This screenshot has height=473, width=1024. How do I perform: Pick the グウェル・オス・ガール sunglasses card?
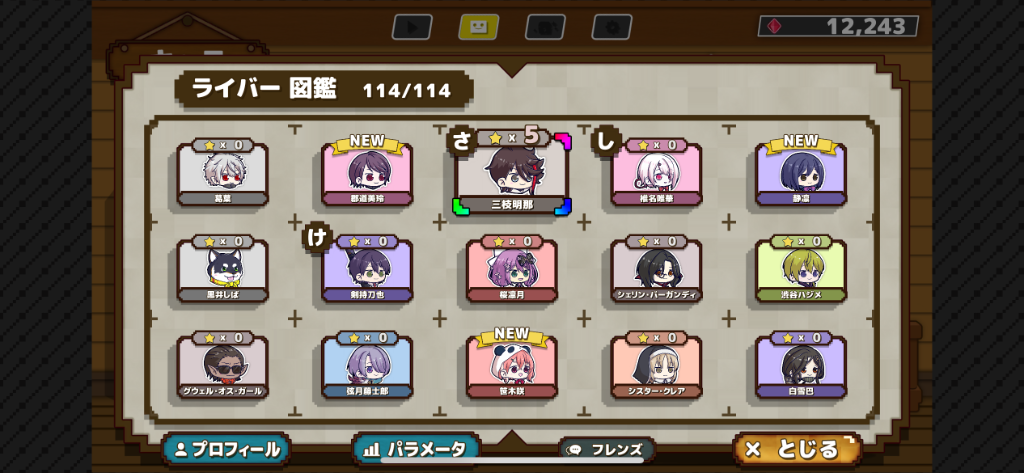(x=223, y=365)
